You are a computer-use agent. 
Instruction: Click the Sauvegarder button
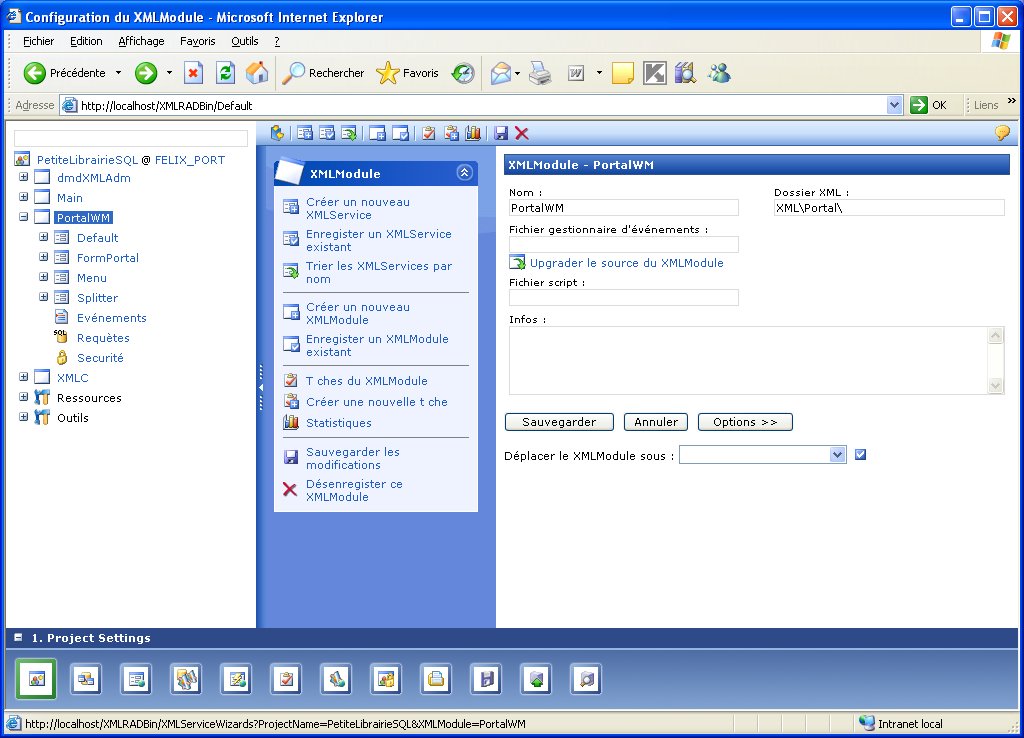[558, 422]
